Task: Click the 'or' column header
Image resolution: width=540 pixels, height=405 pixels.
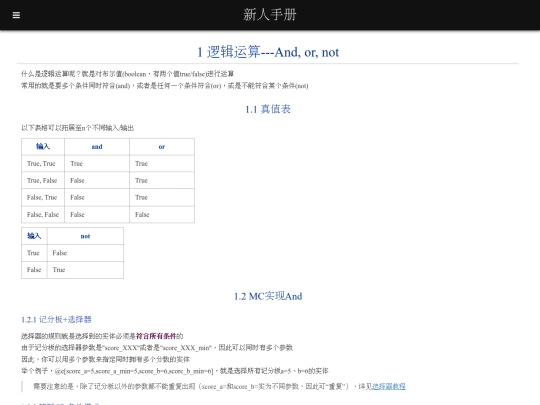Action: click(x=162, y=147)
